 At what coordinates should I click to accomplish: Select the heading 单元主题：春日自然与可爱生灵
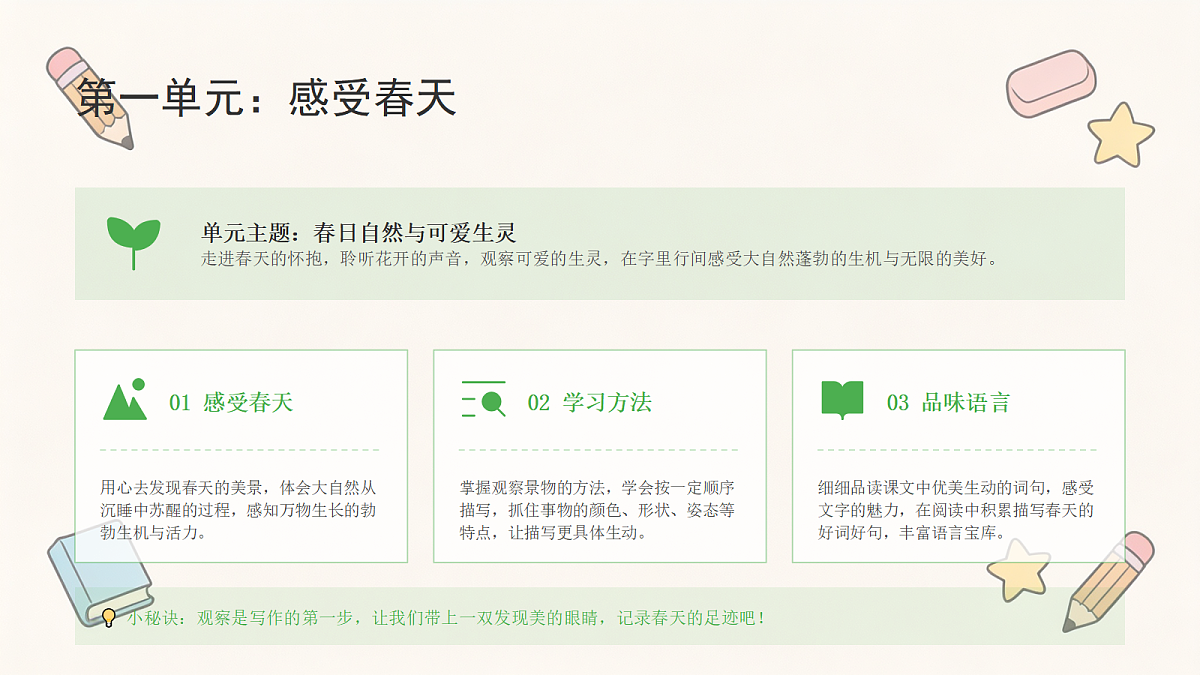(x=359, y=233)
